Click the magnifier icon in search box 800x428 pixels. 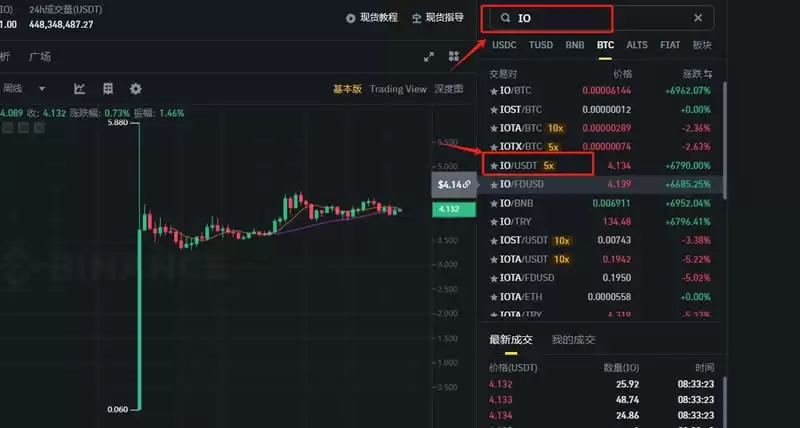[x=505, y=18]
